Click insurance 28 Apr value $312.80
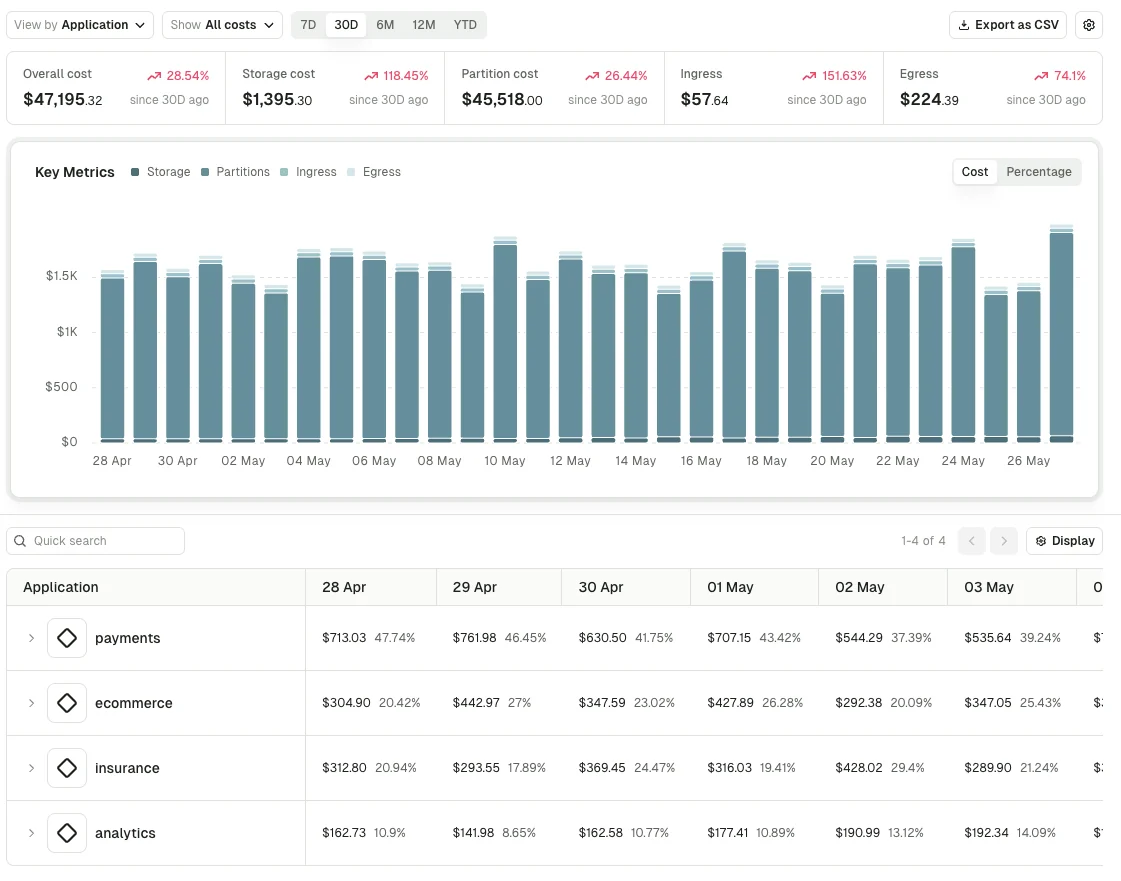1121x881 pixels. tap(344, 768)
